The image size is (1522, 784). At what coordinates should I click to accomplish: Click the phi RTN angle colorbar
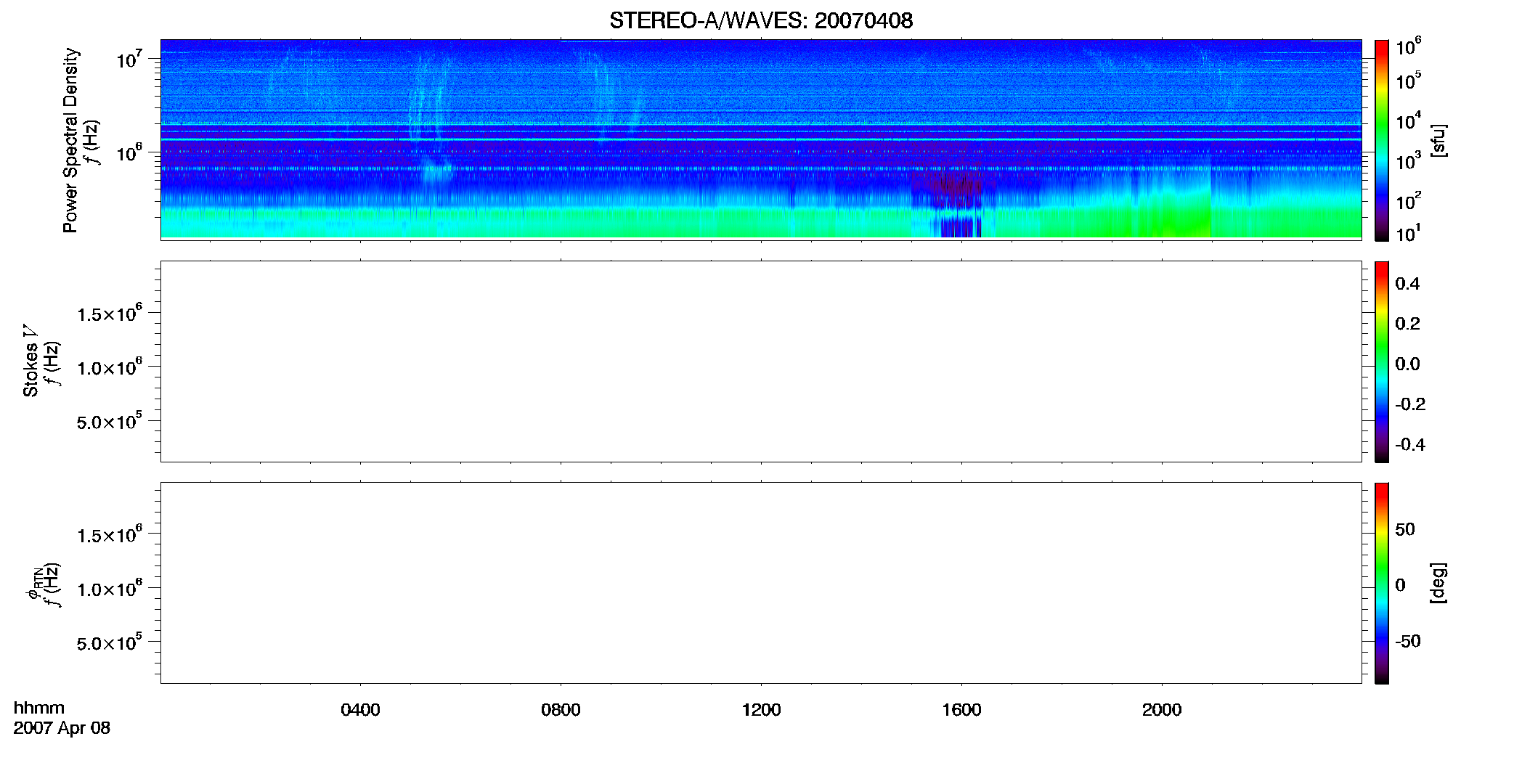pos(1381,583)
